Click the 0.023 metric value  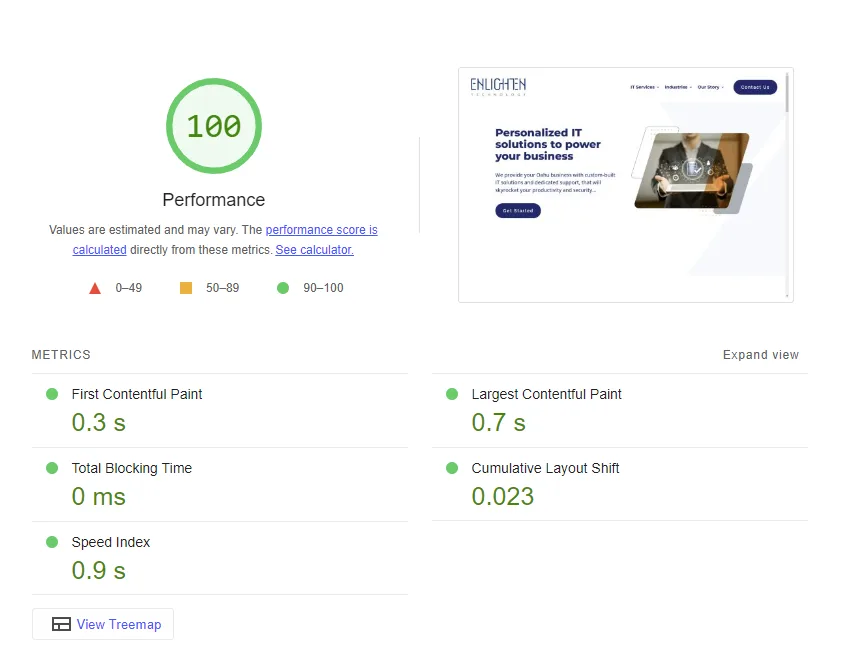tap(503, 497)
